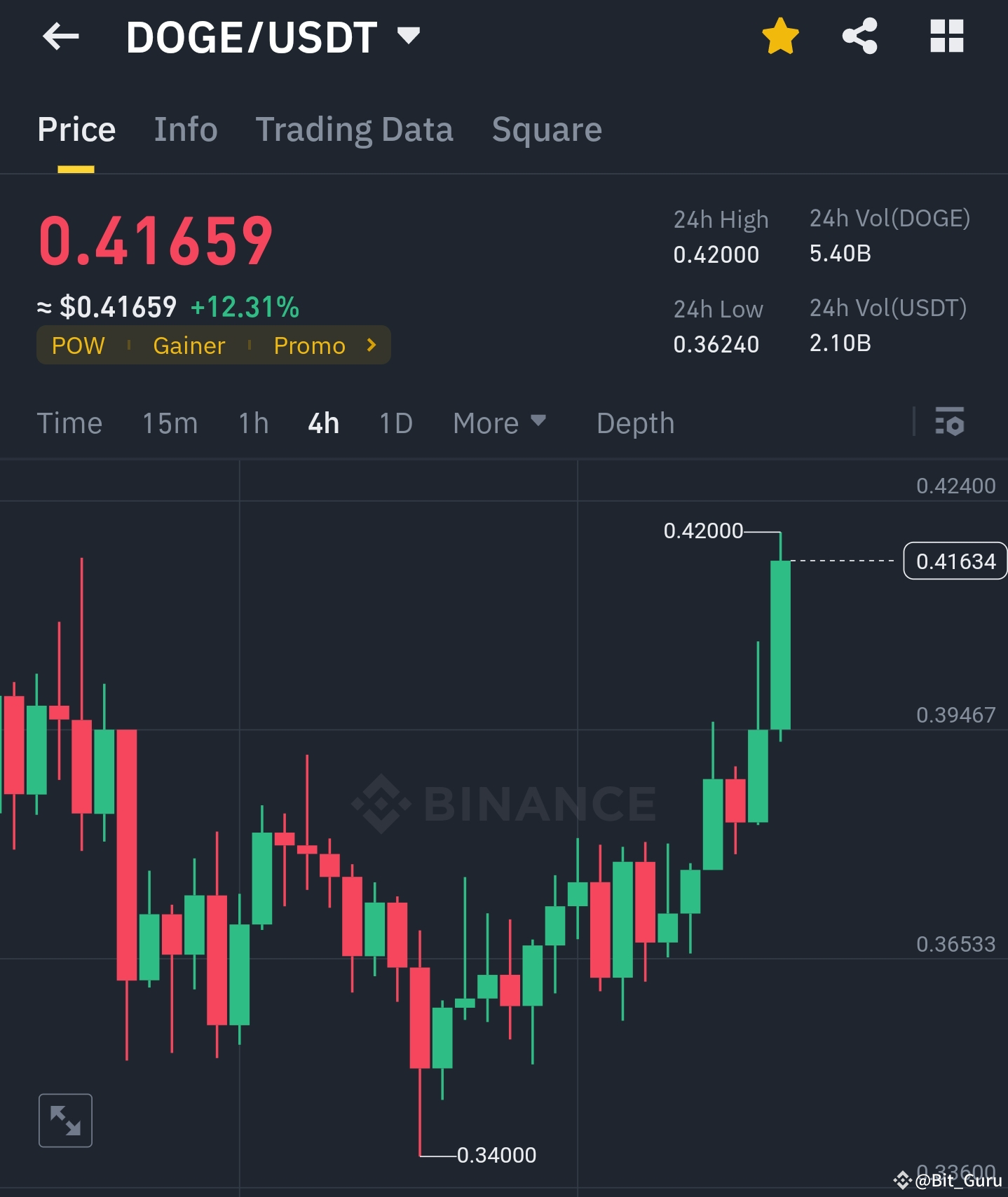Select the POW category tag
This screenshot has width=1008, height=1197.
[x=77, y=345]
